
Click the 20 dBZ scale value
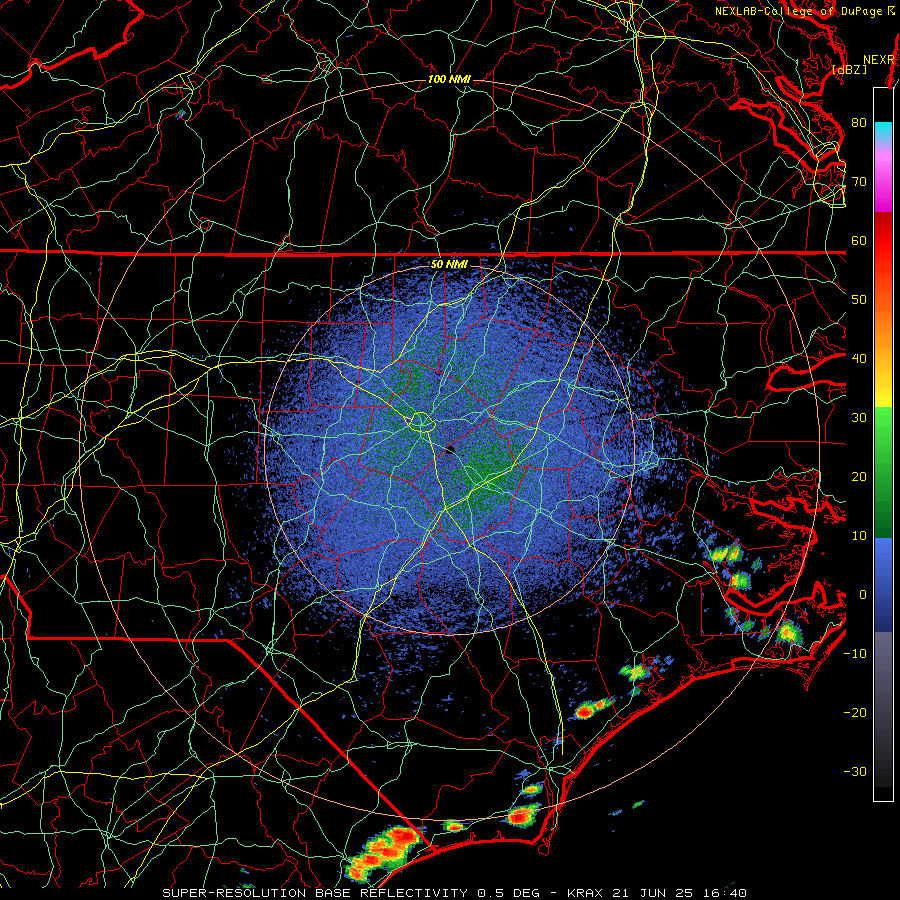859,476
